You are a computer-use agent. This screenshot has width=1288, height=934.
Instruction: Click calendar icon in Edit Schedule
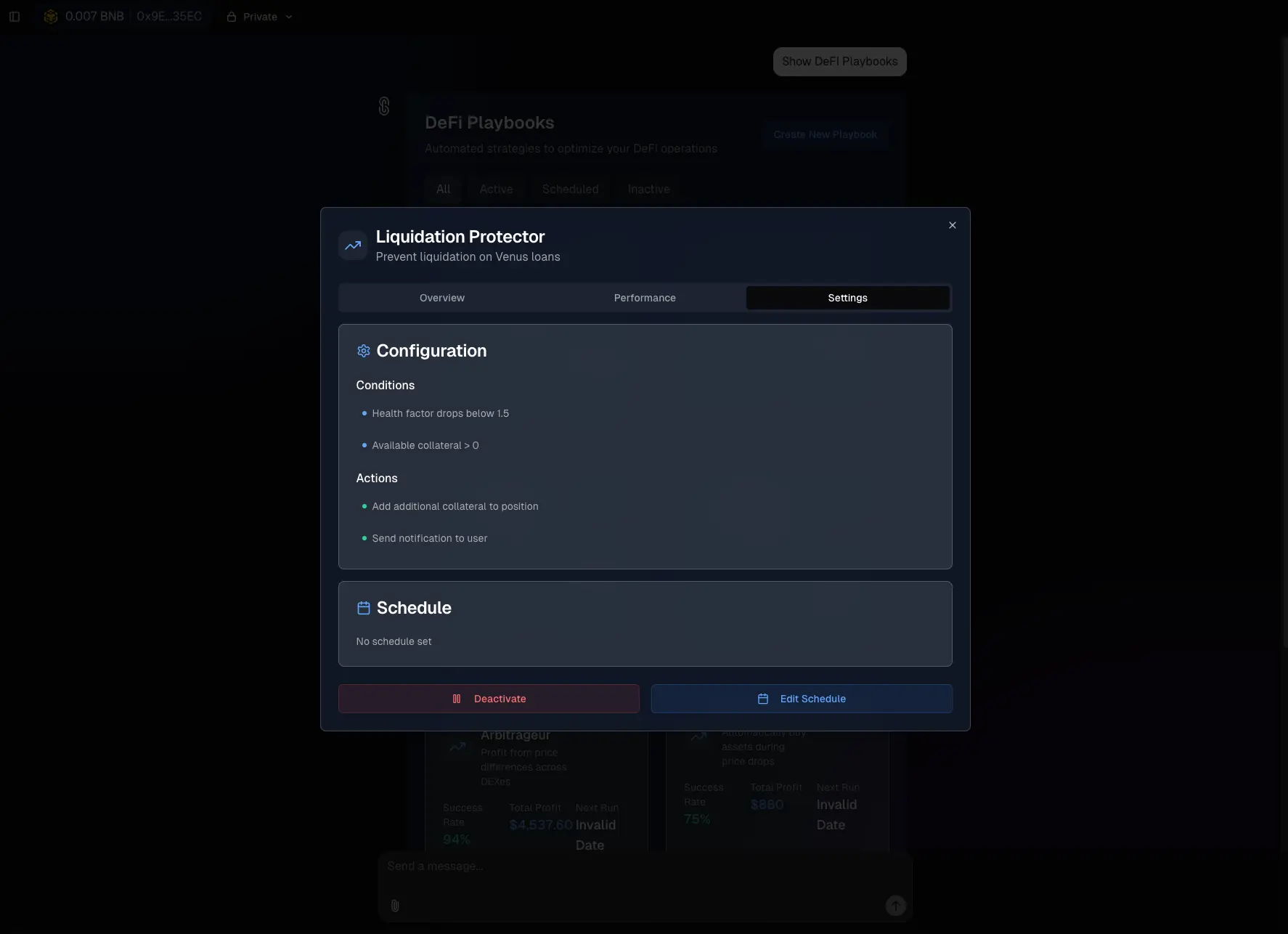tap(763, 699)
